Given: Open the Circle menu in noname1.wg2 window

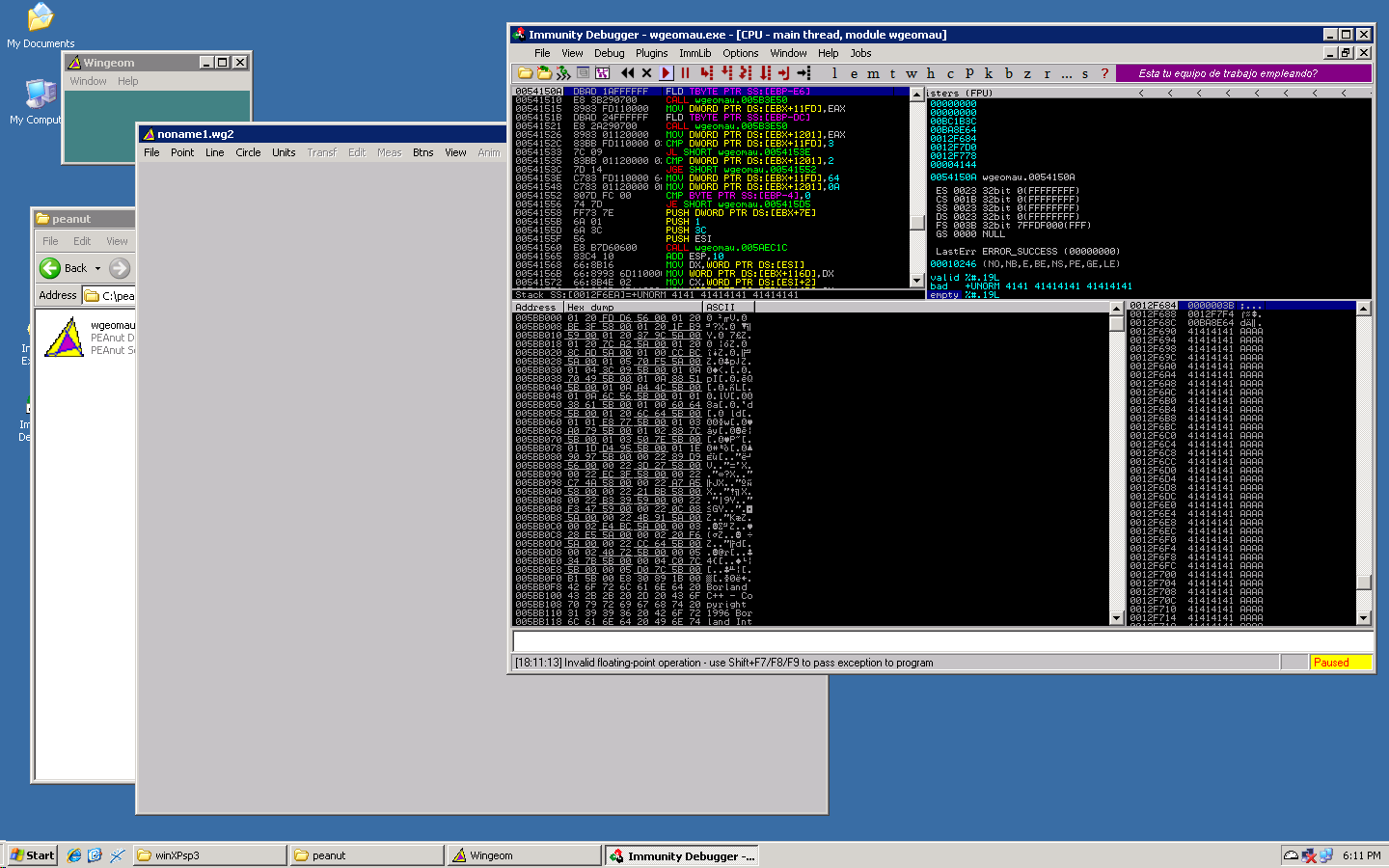Looking at the screenshot, I should (x=248, y=152).
